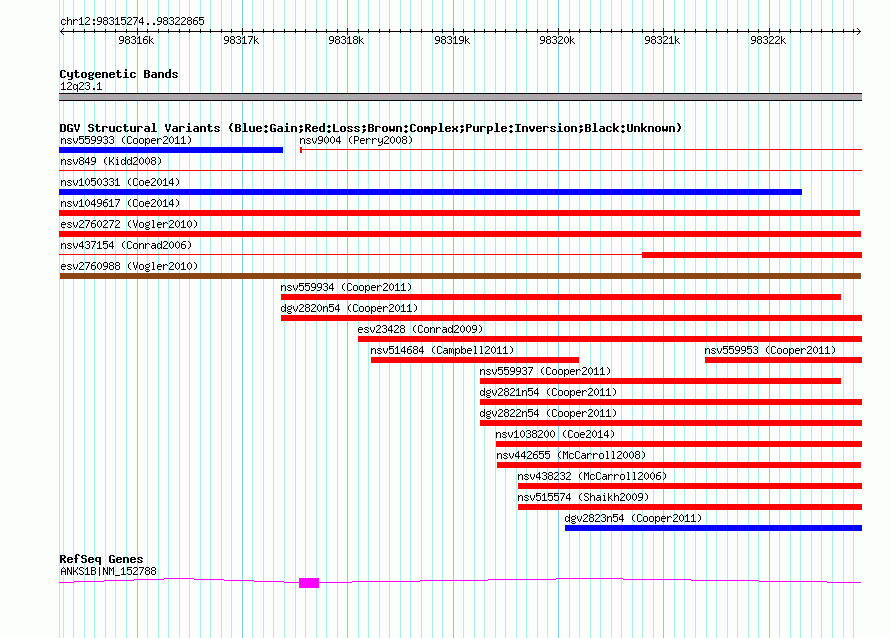Click nsv437154 (Conrad2006) label

[126, 245]
